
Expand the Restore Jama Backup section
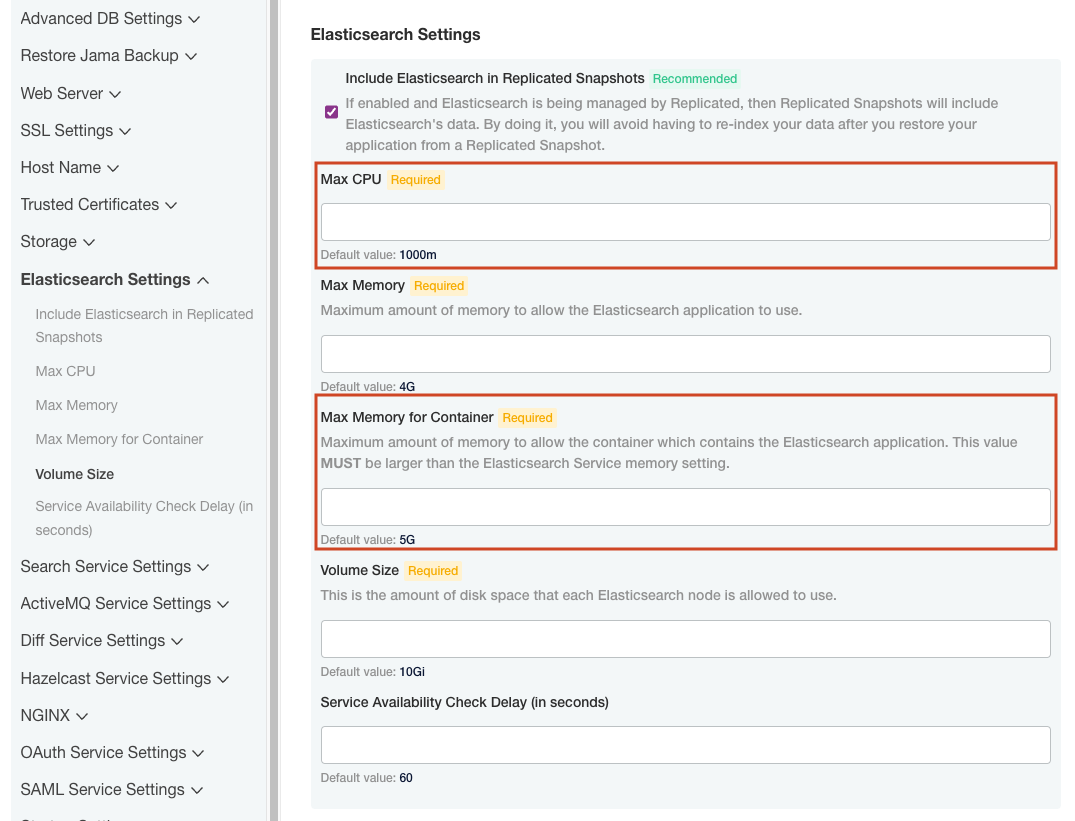point(108,56)
